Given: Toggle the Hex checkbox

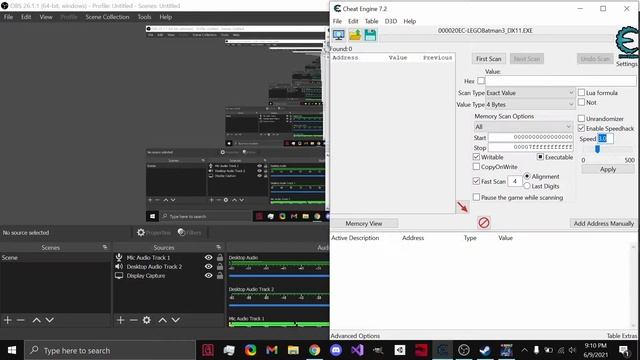Looking at the screenshot, I should 481,81.
